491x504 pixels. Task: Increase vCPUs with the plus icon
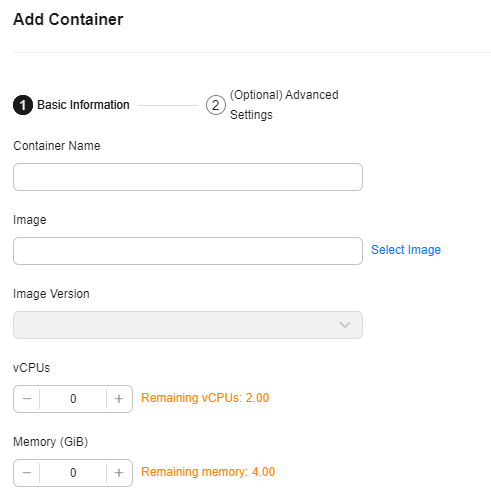[119, 399]
